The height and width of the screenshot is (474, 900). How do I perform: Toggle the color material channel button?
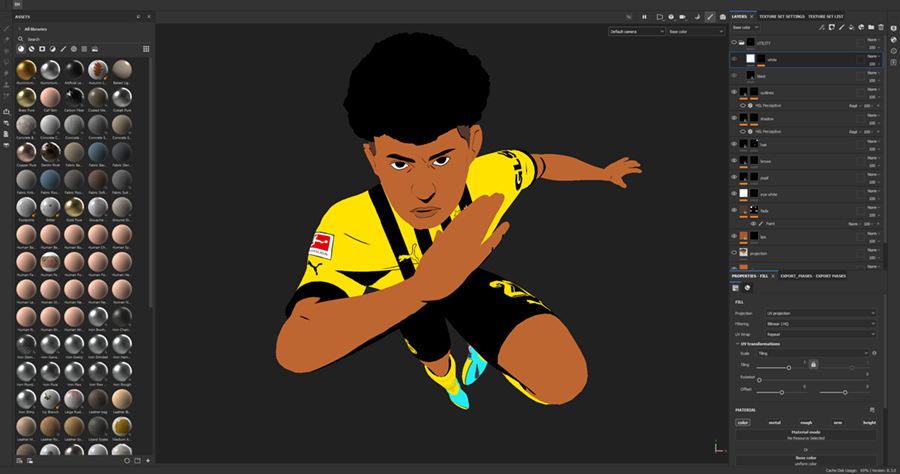point(743,422)
